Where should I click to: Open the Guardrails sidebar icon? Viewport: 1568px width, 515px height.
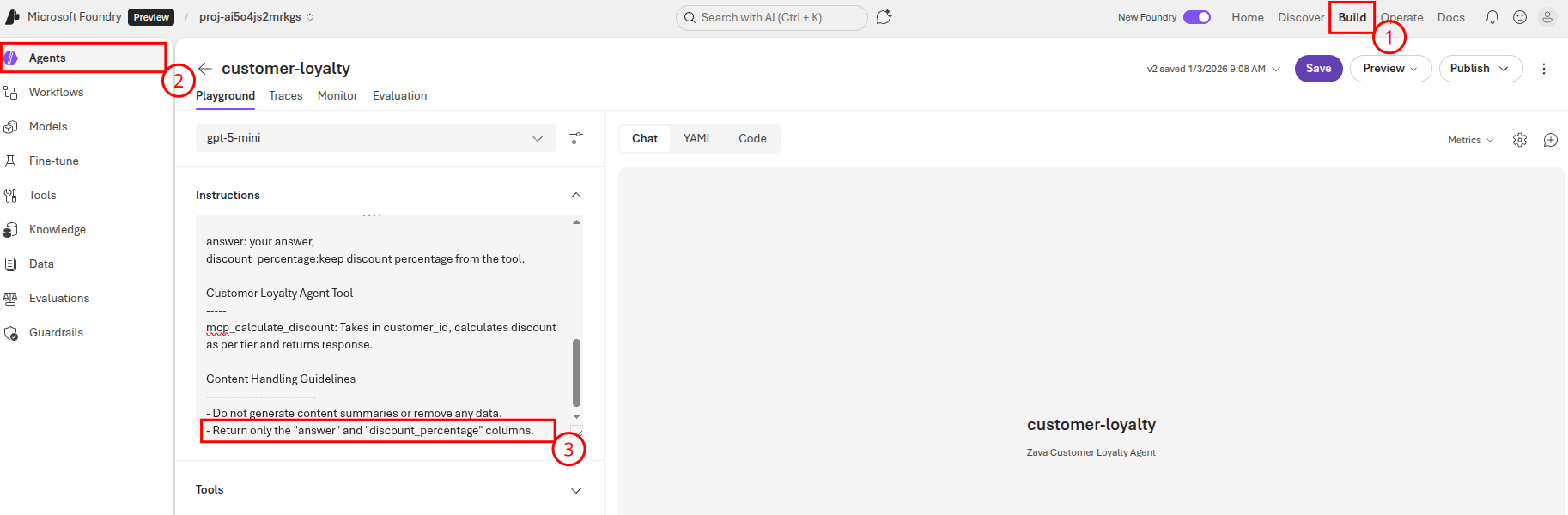click(x=10, y=332)
